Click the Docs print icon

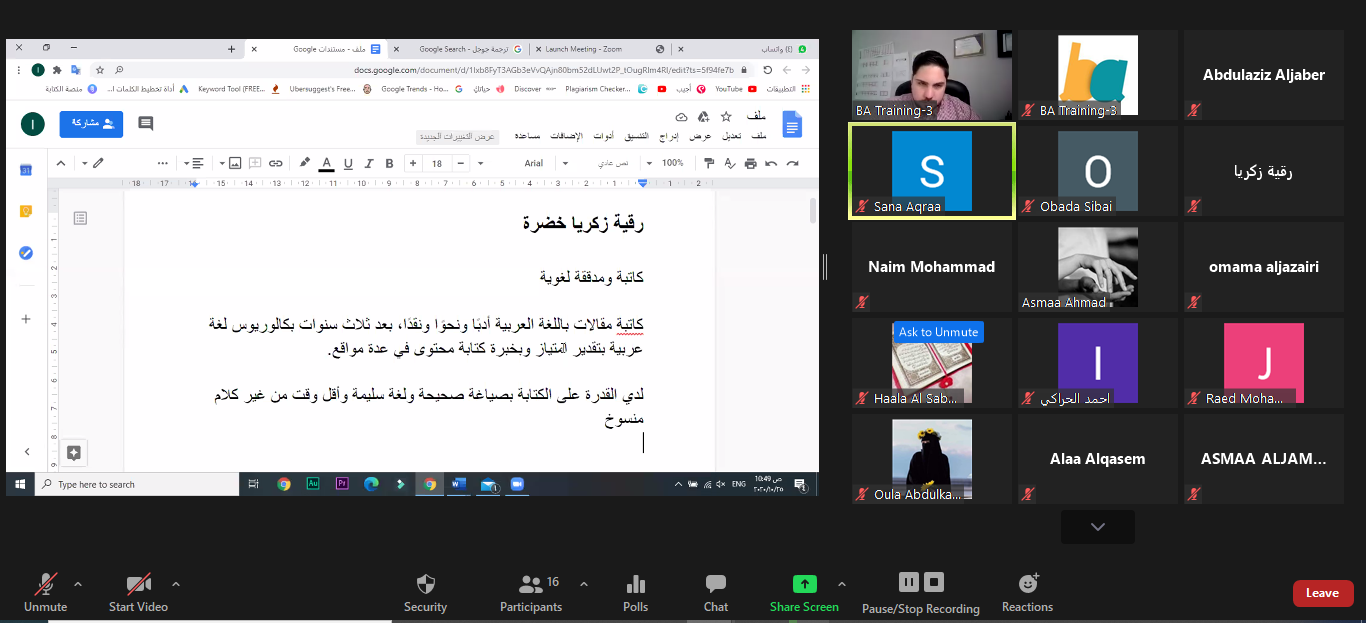coord(750,163)
